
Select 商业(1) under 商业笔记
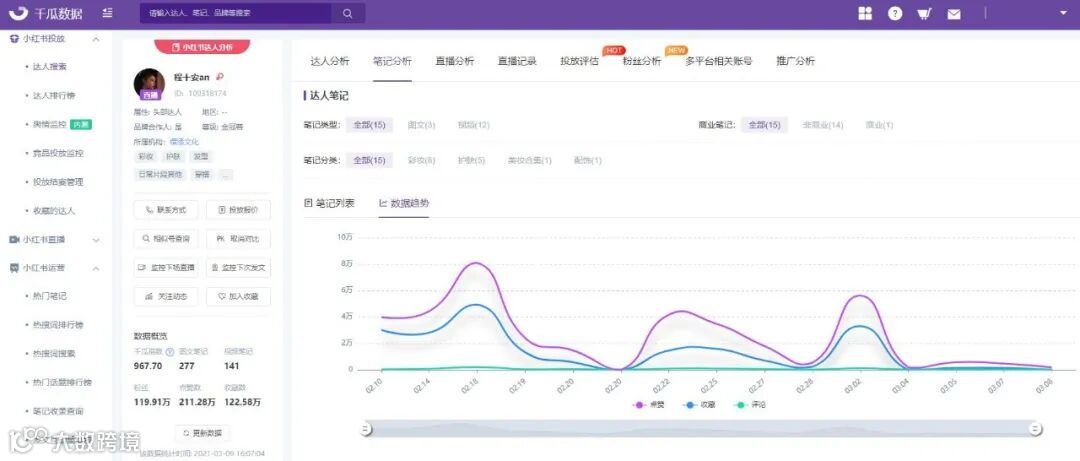tap(880, 125)
